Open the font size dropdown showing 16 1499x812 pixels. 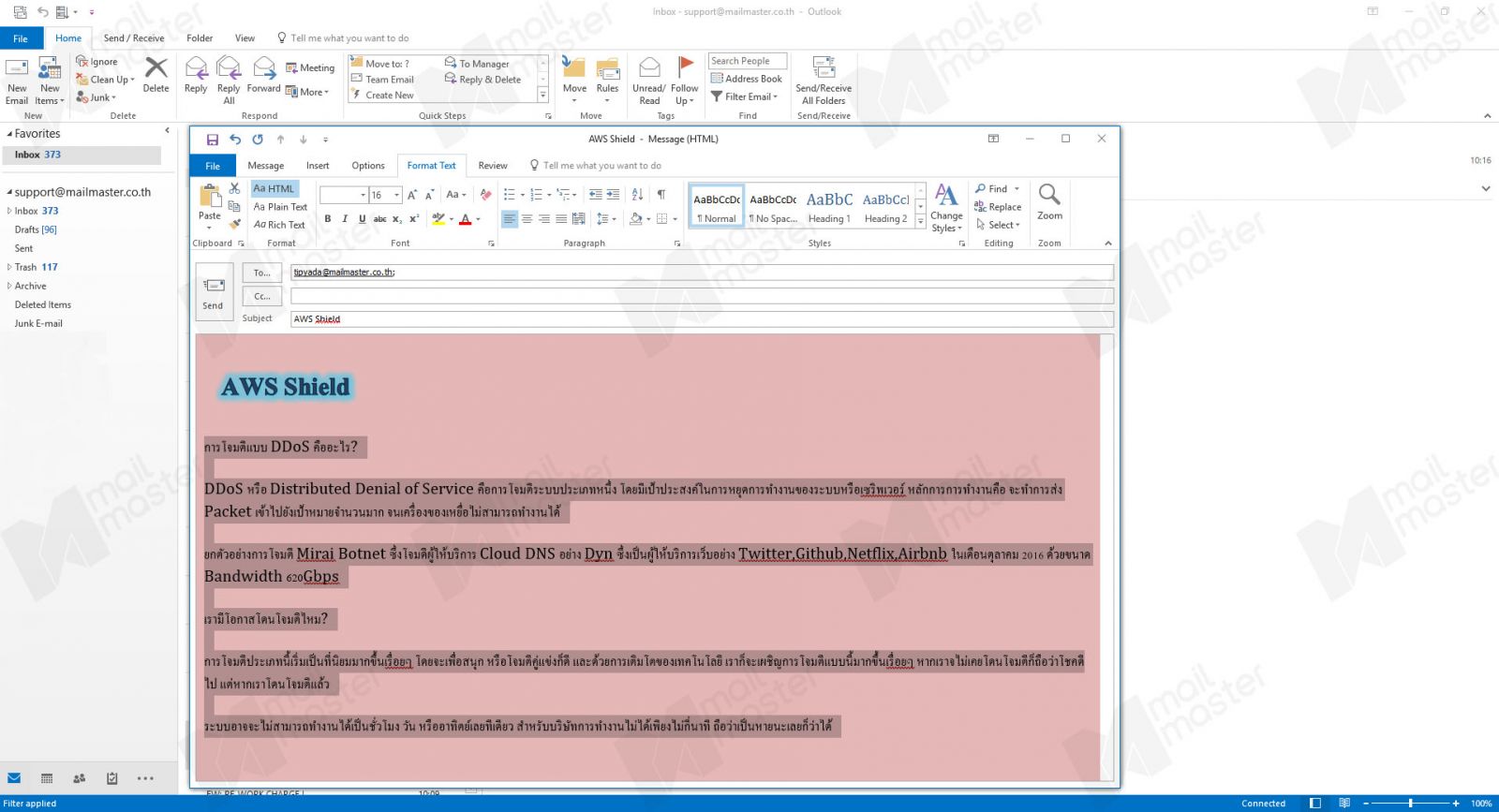(397, 195)
